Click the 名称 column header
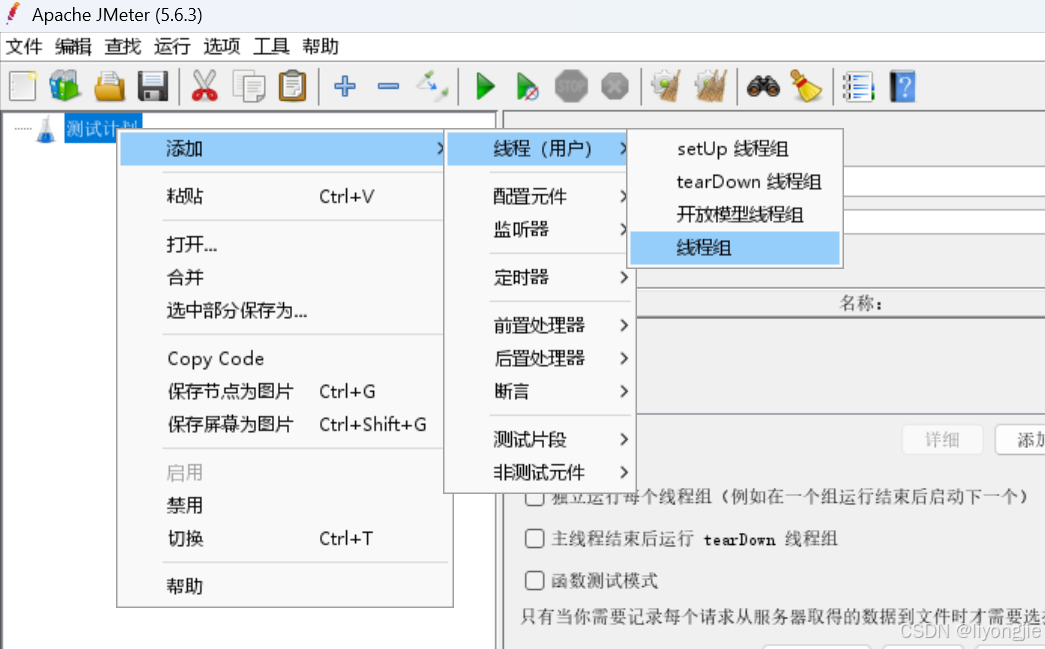Screen dimensions: 1045x649 pyautogui.click(x=861, y=304)
